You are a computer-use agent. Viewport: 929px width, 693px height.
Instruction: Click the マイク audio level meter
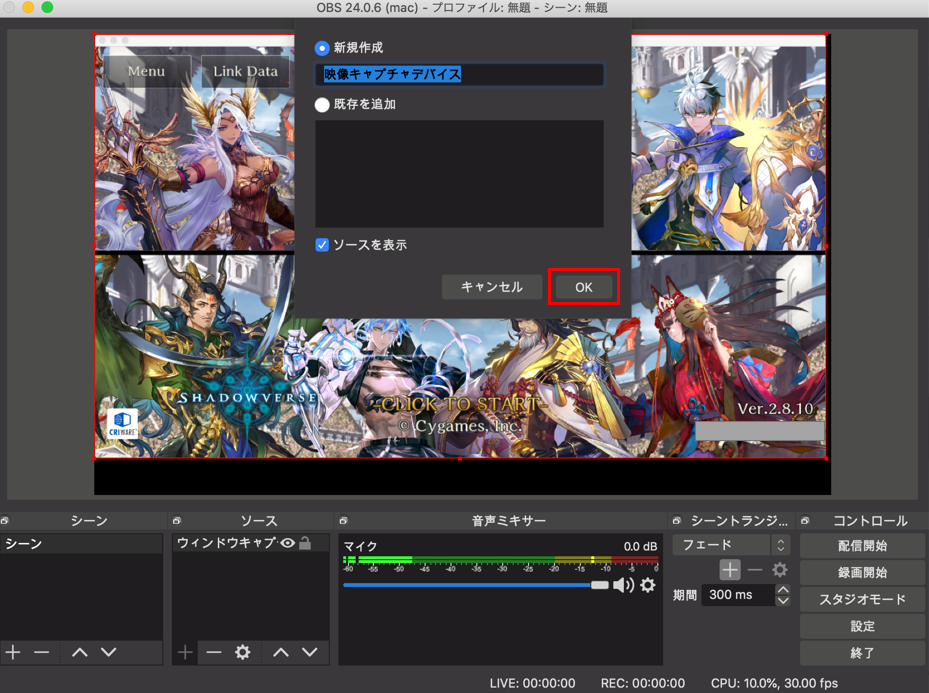pos(500,560)
